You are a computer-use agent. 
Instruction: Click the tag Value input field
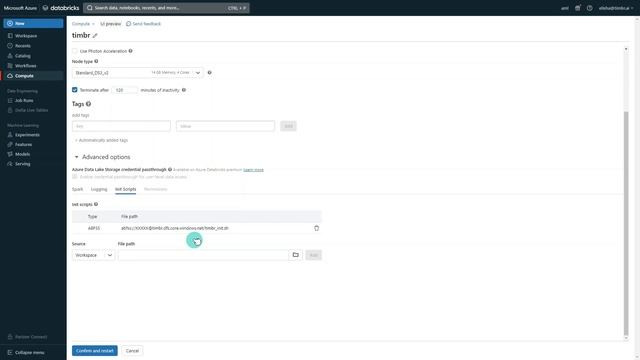(225, 126)
